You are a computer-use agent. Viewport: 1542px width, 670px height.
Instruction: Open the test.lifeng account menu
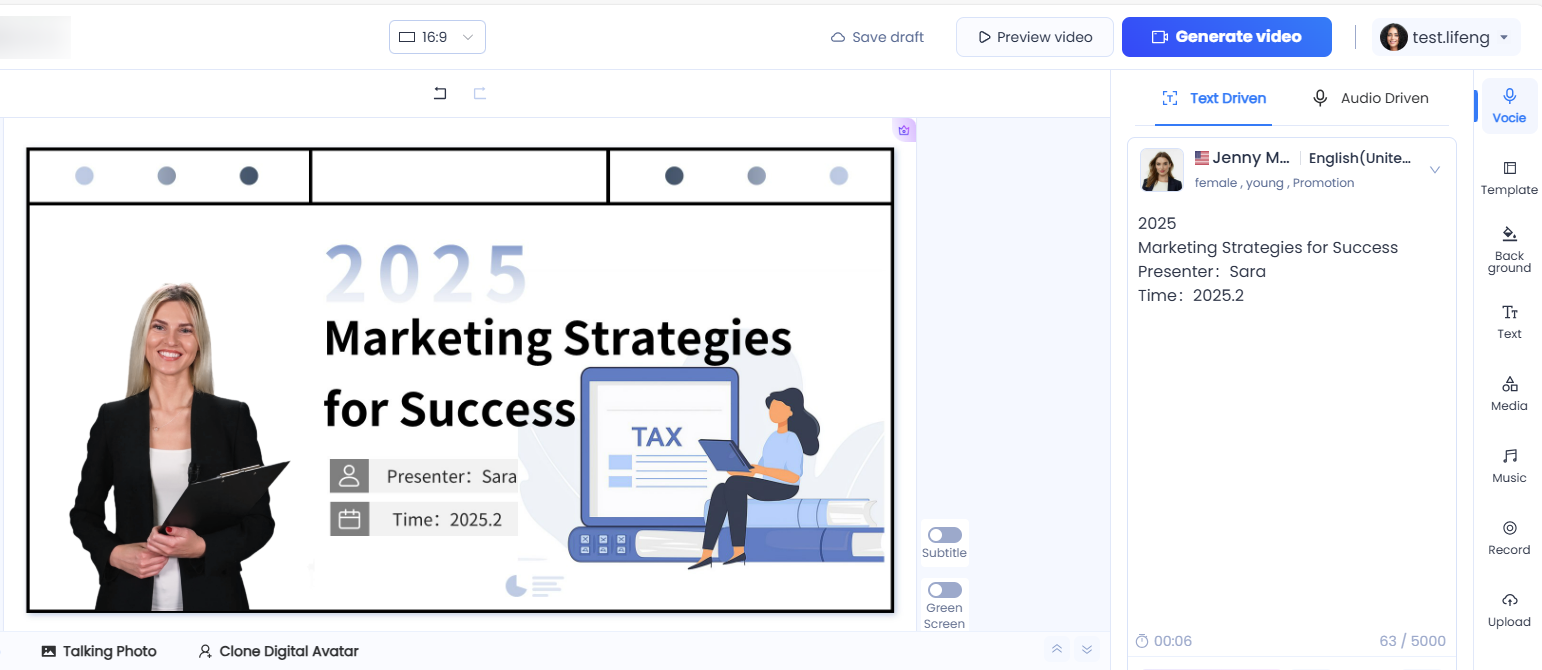point(1446,37)
